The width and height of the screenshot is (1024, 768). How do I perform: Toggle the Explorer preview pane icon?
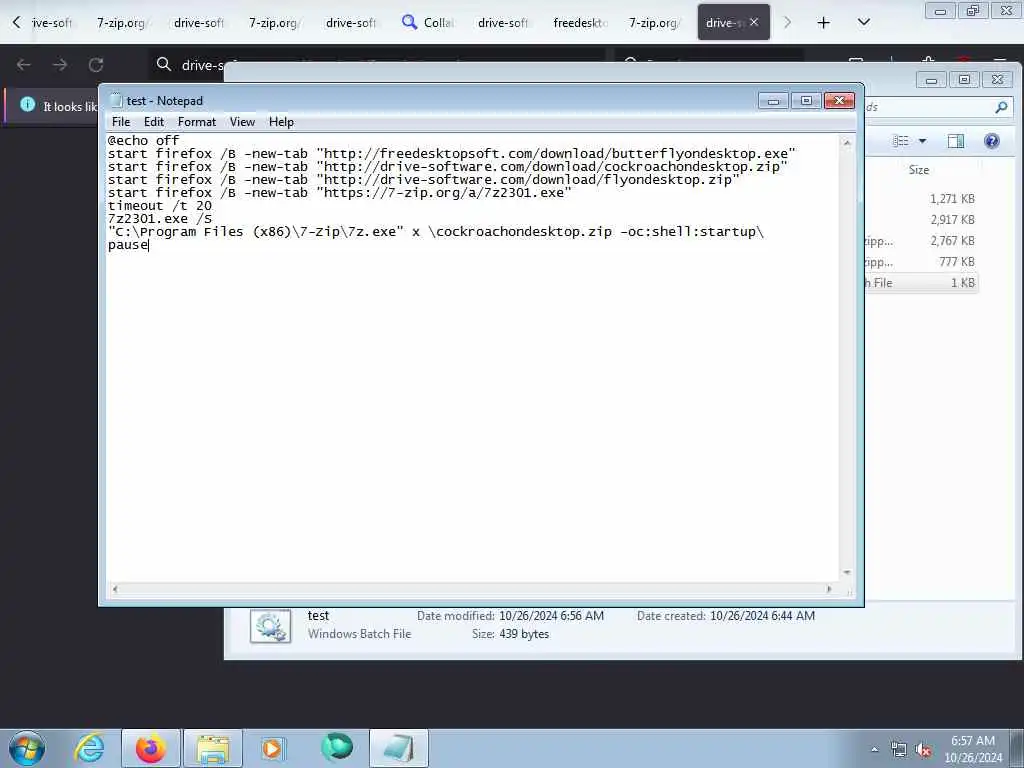pos(955,141)
